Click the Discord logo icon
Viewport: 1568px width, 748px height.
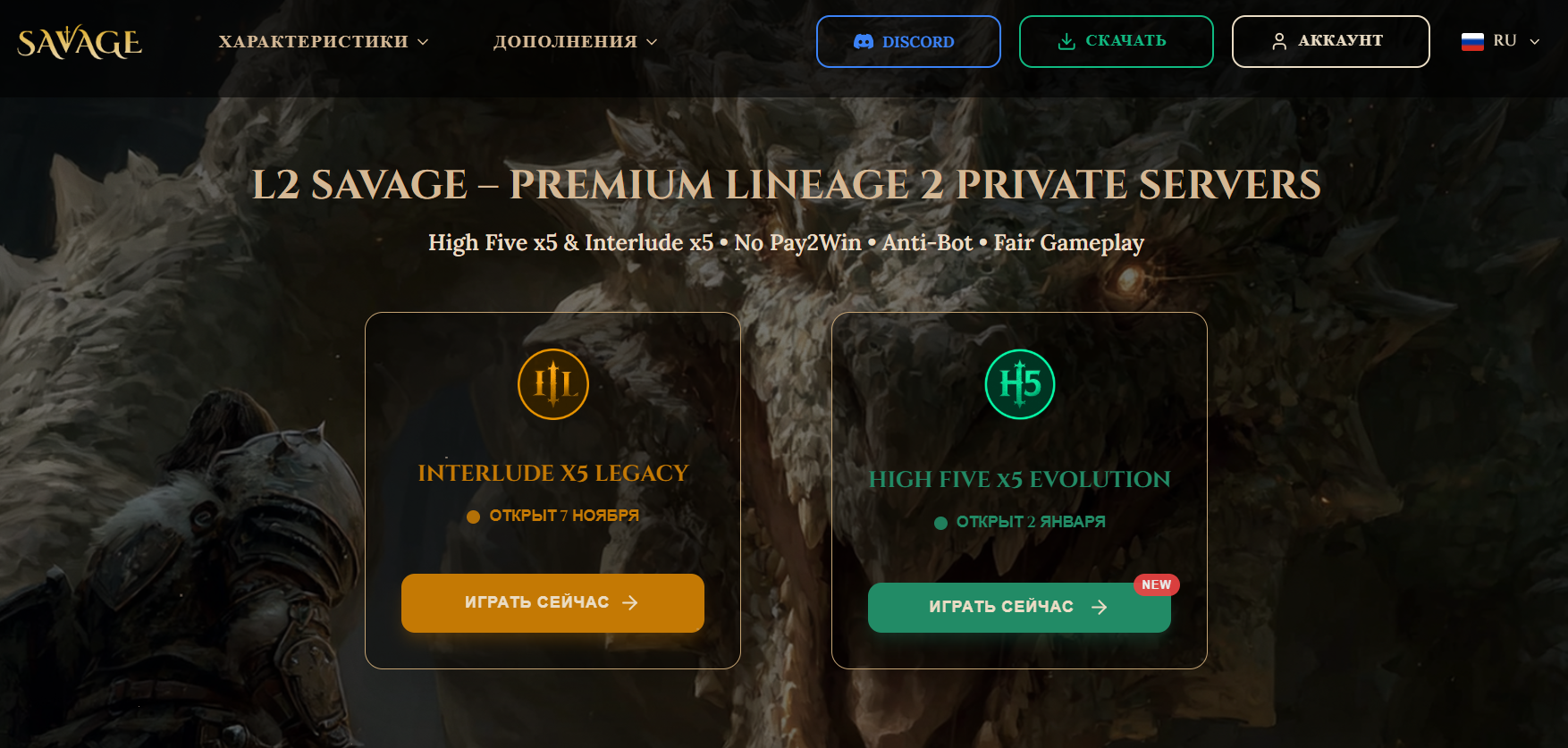tap(864, 42)
